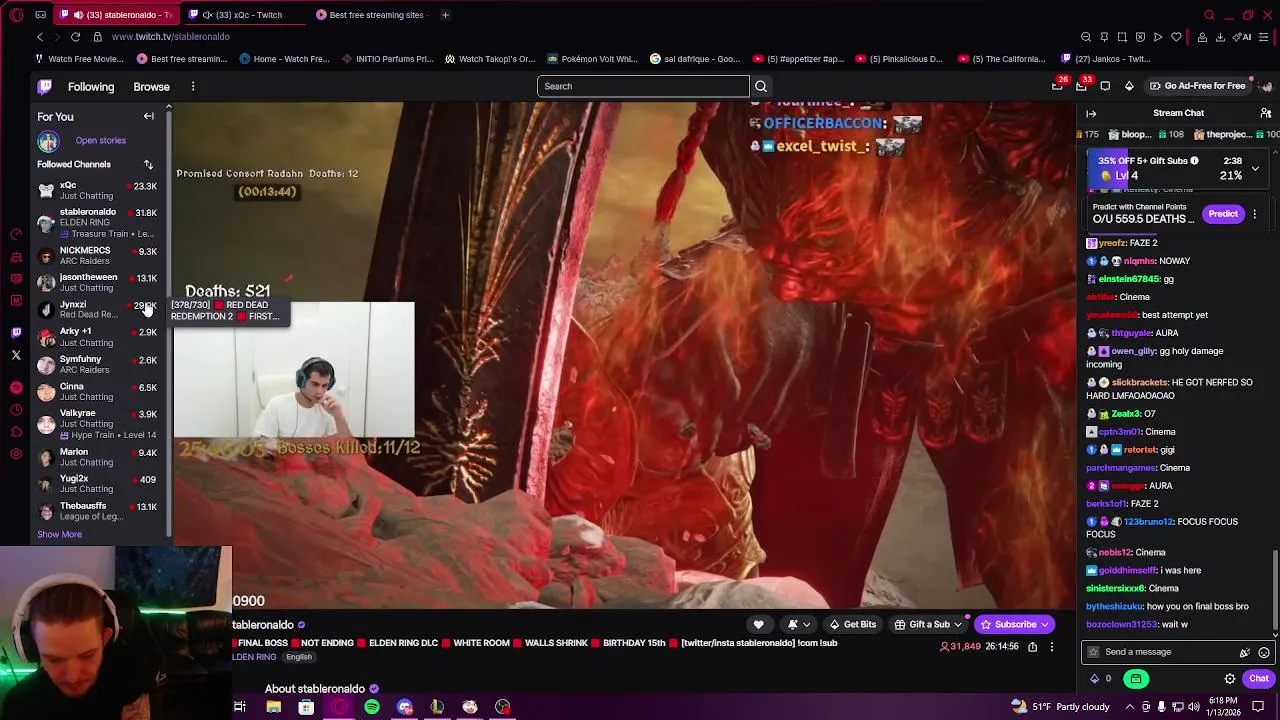1280x720 pixels.
Task: Sort the Followed Channels list
Action: pos(148,164)
